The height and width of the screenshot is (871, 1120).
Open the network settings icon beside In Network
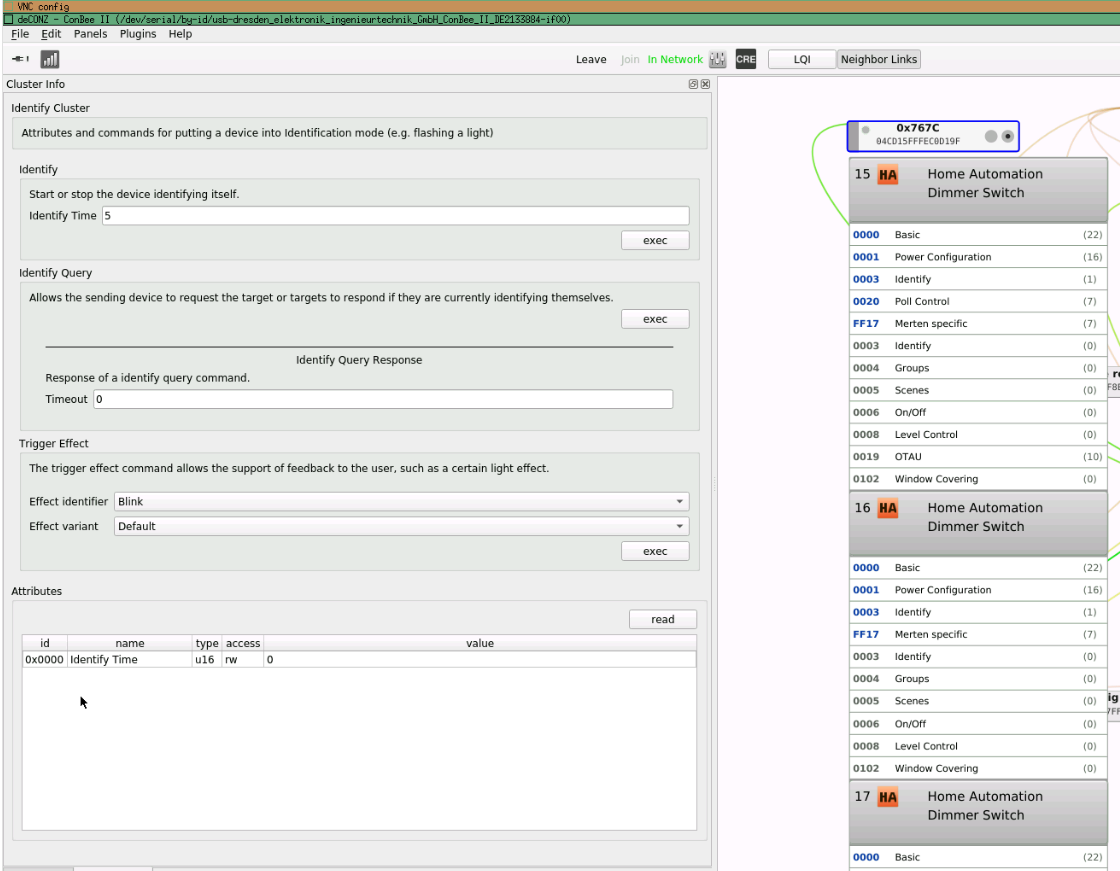click(718, 59)
